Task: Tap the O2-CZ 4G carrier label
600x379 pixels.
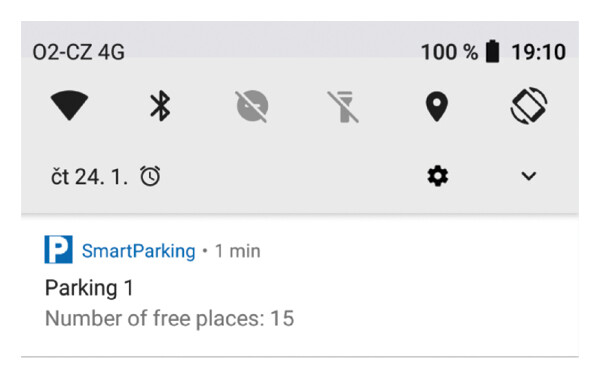Action: (78, 52)
